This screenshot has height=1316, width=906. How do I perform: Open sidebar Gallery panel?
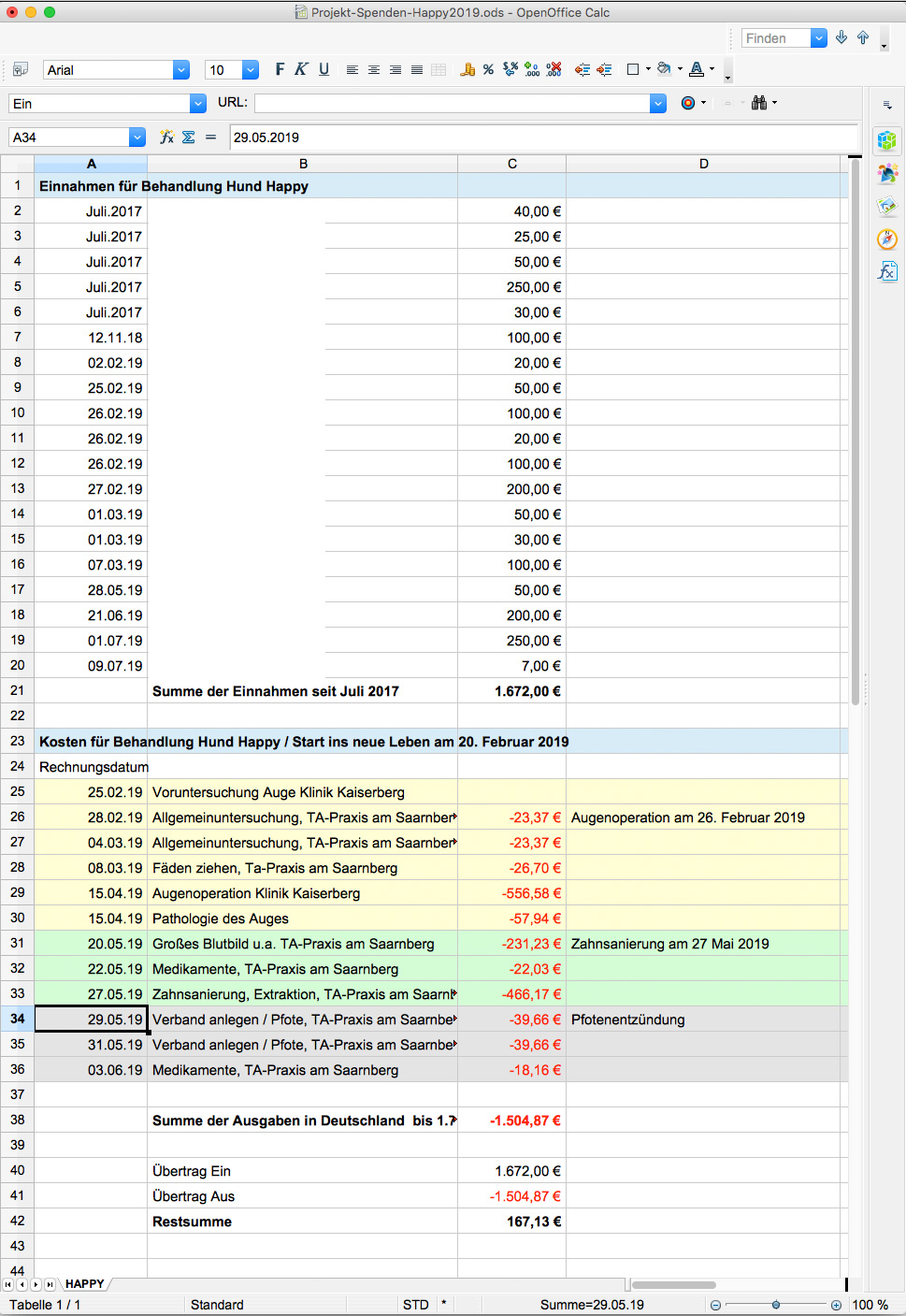(x=887, y=206)
